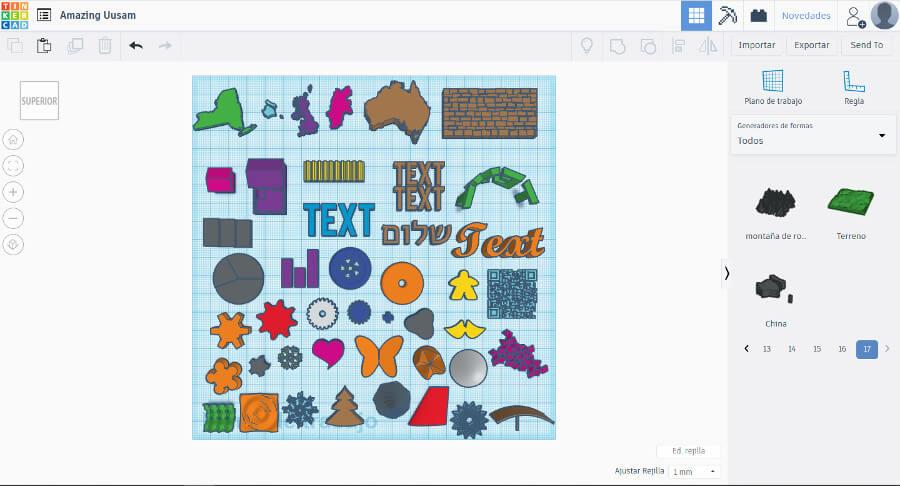This screenshot has height=486, width=900.
Task: Click the zoom out minus icon
Action: pos(14,218)
